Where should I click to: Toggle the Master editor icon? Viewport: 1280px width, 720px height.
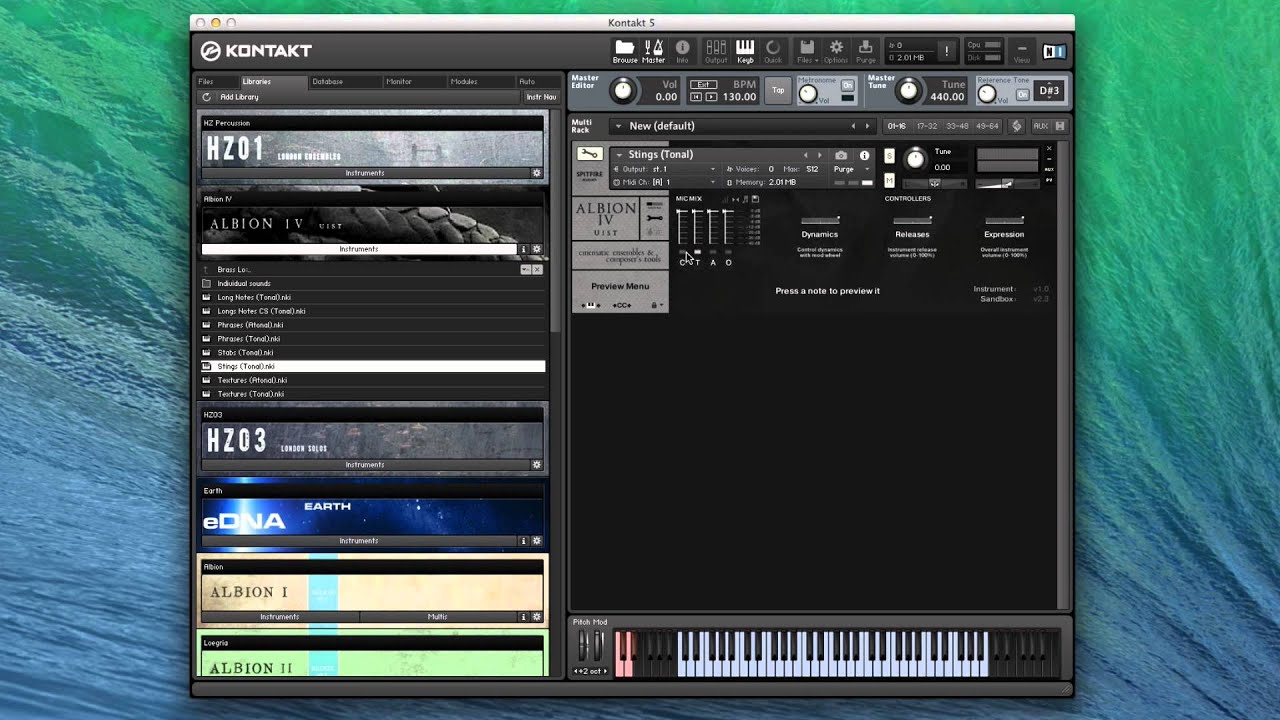point(653,51)
